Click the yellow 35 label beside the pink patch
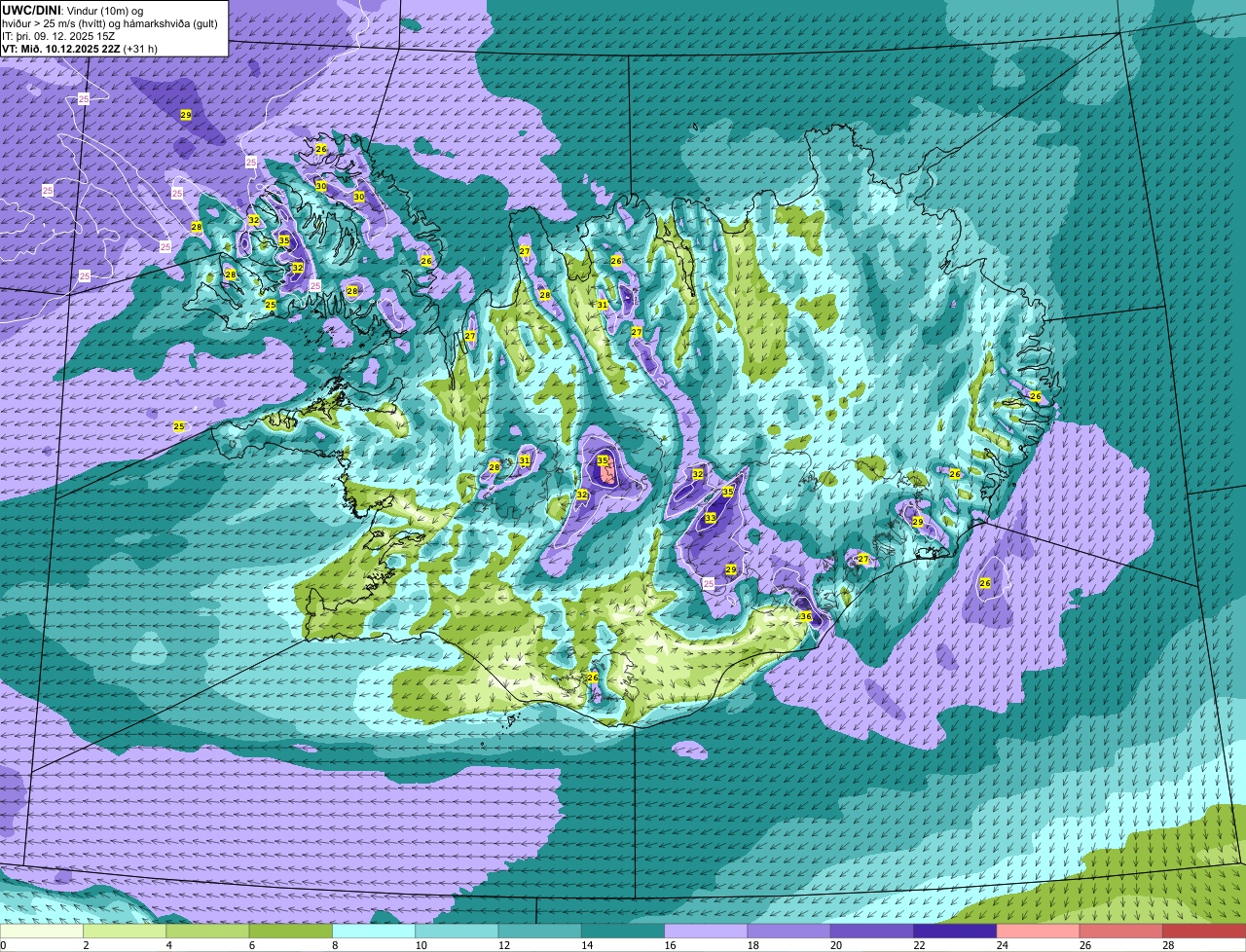Image resolution: width=1246 pixels, height=952 pixels. [603, 460]
